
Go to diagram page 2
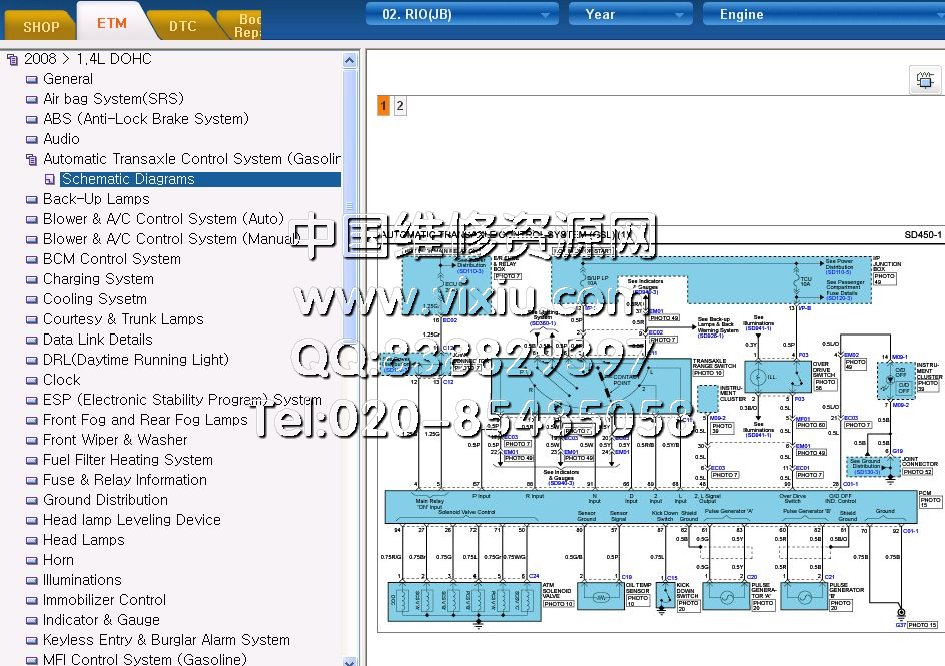(400, 105)
